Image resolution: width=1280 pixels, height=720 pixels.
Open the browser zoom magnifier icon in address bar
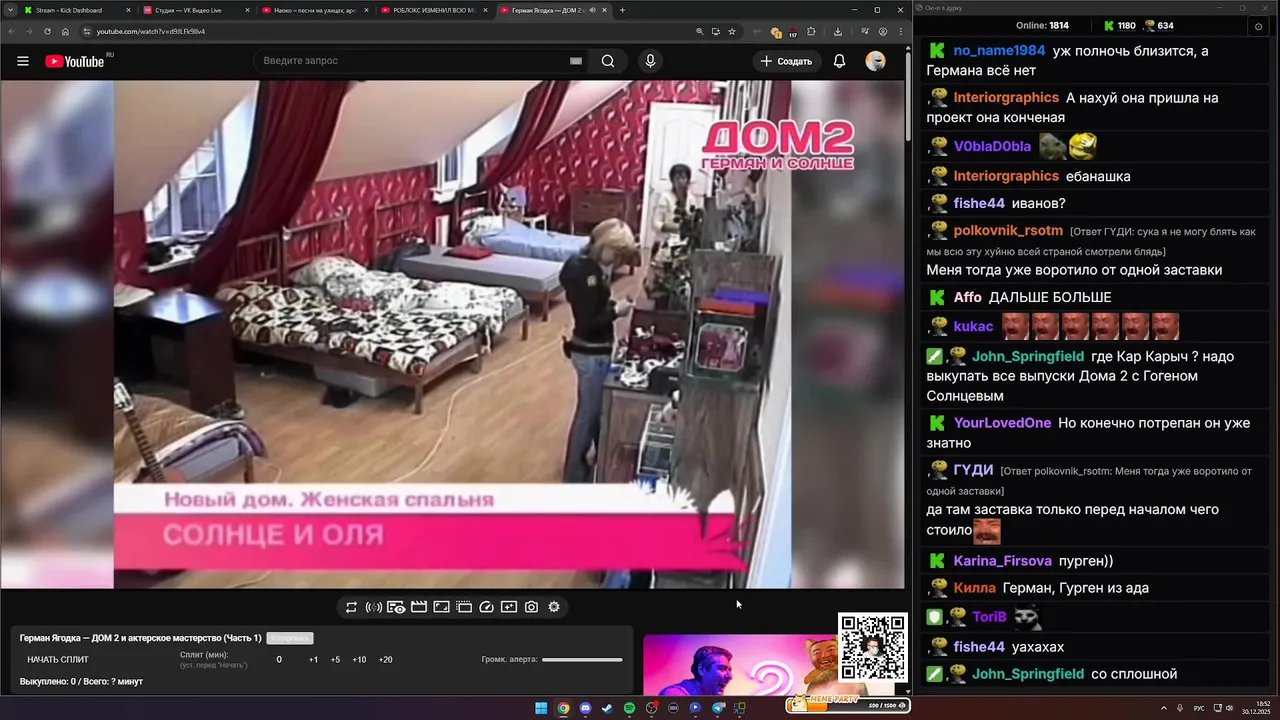pyautogui.click(x=700, y=32)
